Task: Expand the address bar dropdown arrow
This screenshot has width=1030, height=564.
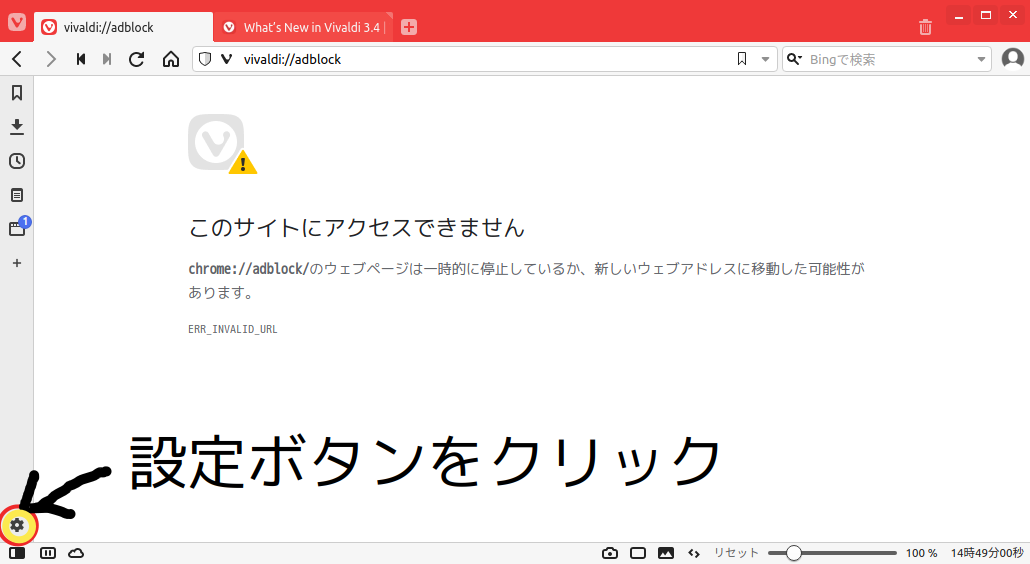Action: 766,59
